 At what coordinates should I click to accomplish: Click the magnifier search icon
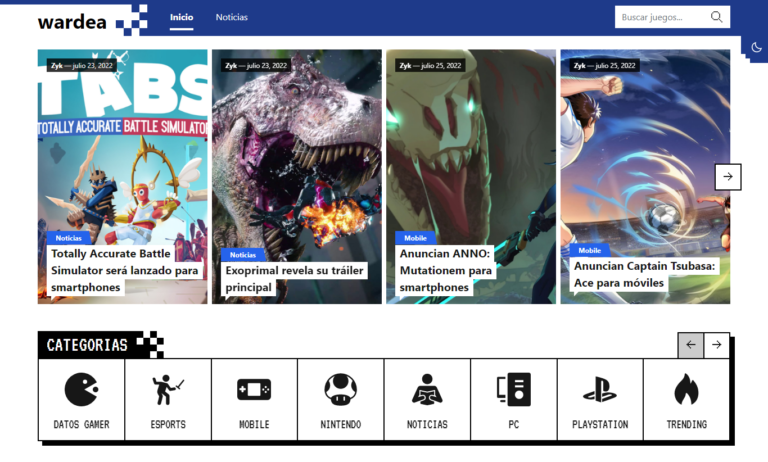[717, 17]
